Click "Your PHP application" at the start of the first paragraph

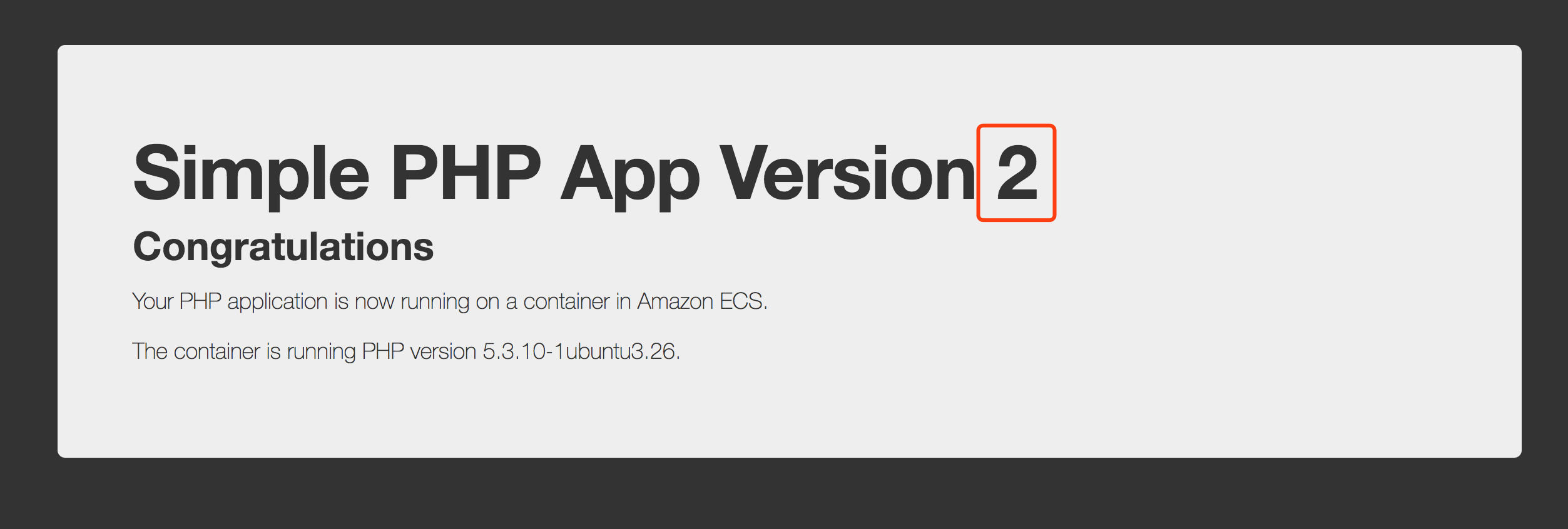[230, 302]
